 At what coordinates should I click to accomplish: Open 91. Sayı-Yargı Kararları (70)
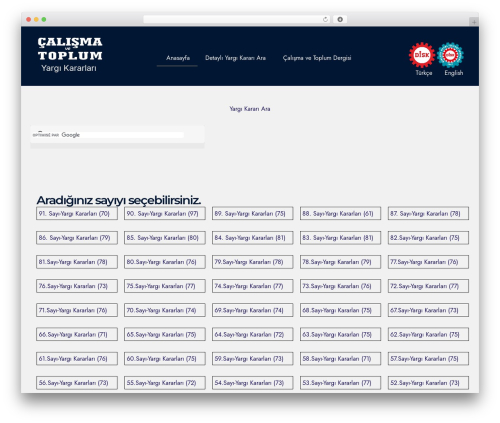[x=77, y=213]
